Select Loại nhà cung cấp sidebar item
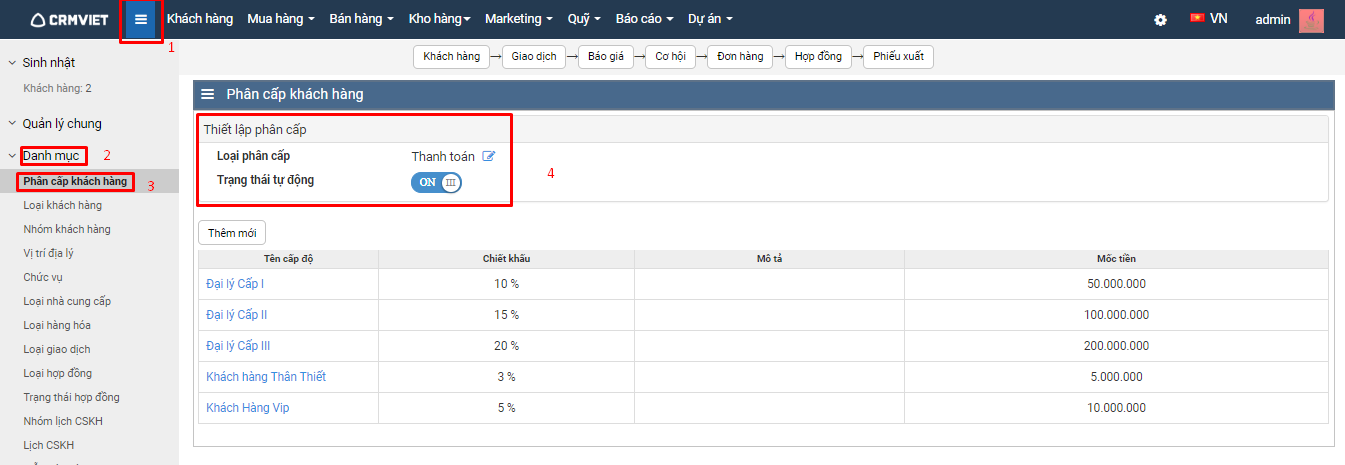This screenshot has width=1345, height=465. pos(67,301)
